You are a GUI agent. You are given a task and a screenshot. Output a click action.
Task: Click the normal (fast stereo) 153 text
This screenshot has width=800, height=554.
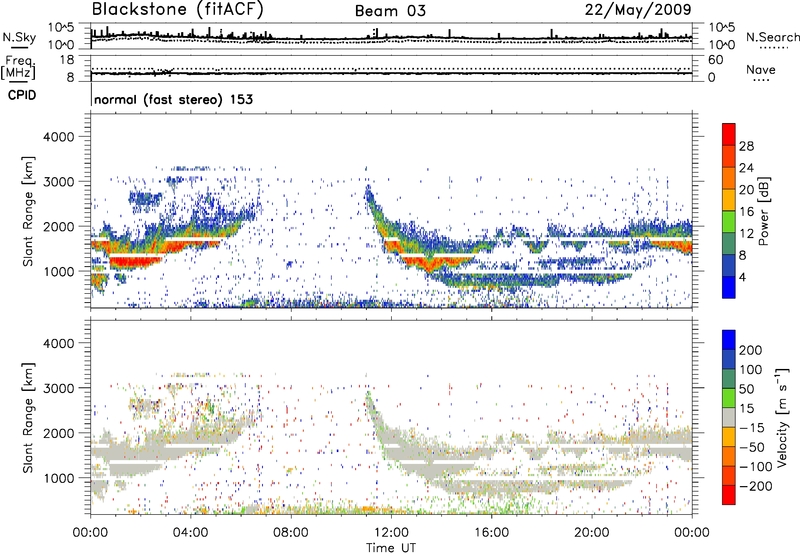pyautogui.click(x=173, y=99)
